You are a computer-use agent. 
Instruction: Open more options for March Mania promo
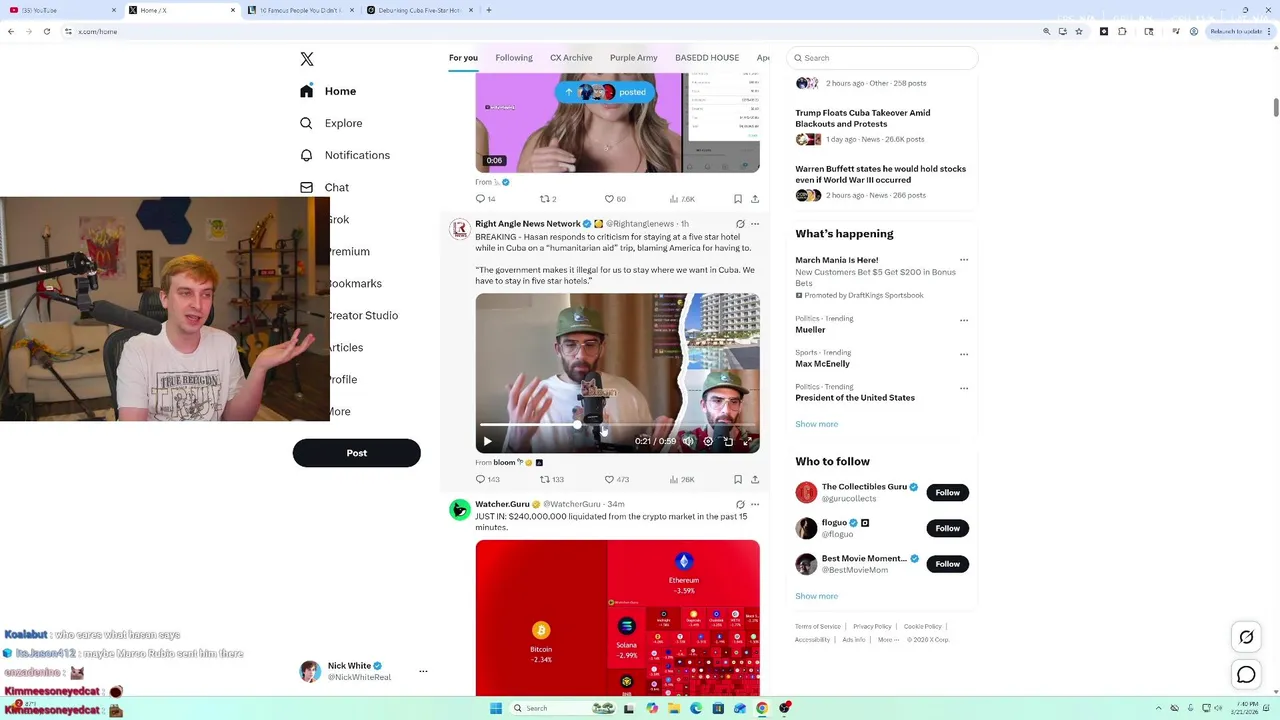click(964, 260)
